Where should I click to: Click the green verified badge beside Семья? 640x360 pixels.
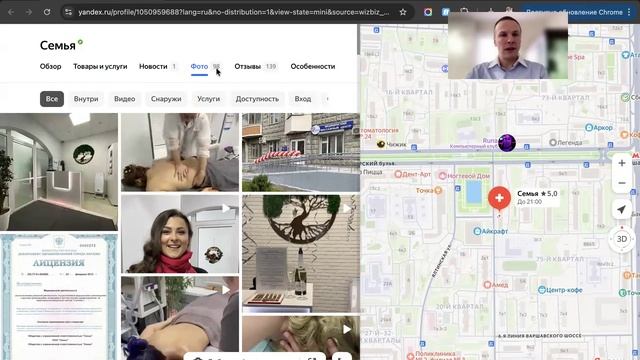[80, 42]
